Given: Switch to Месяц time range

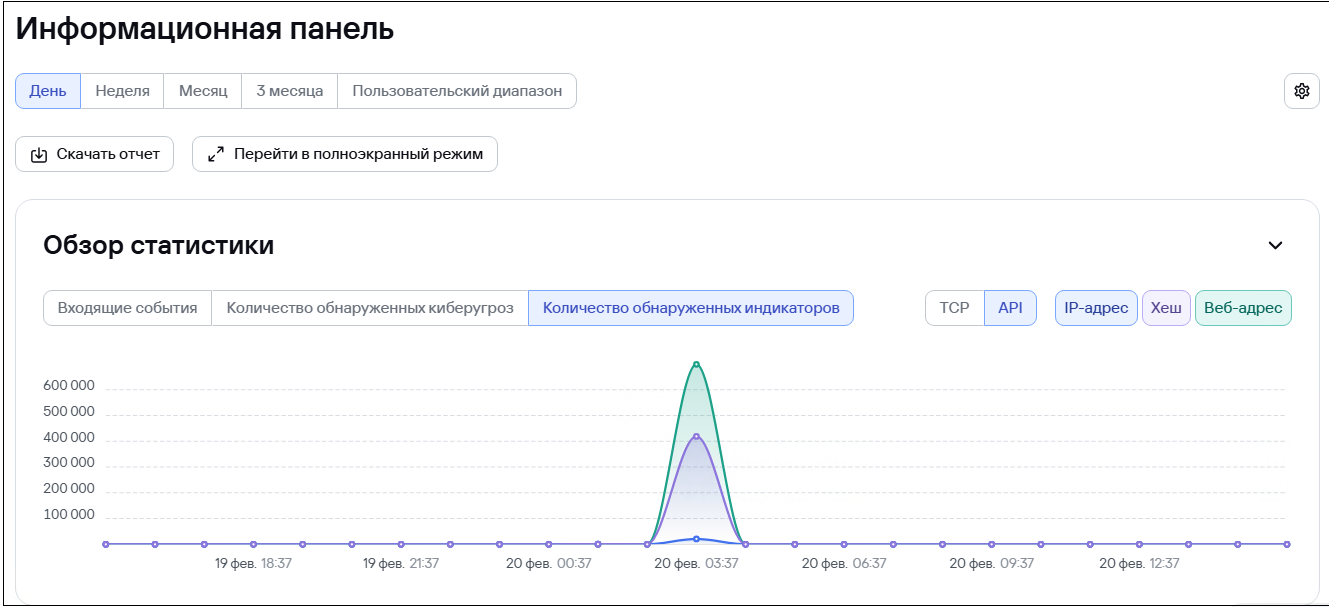Looking at the screenshot, I should 203,91.
